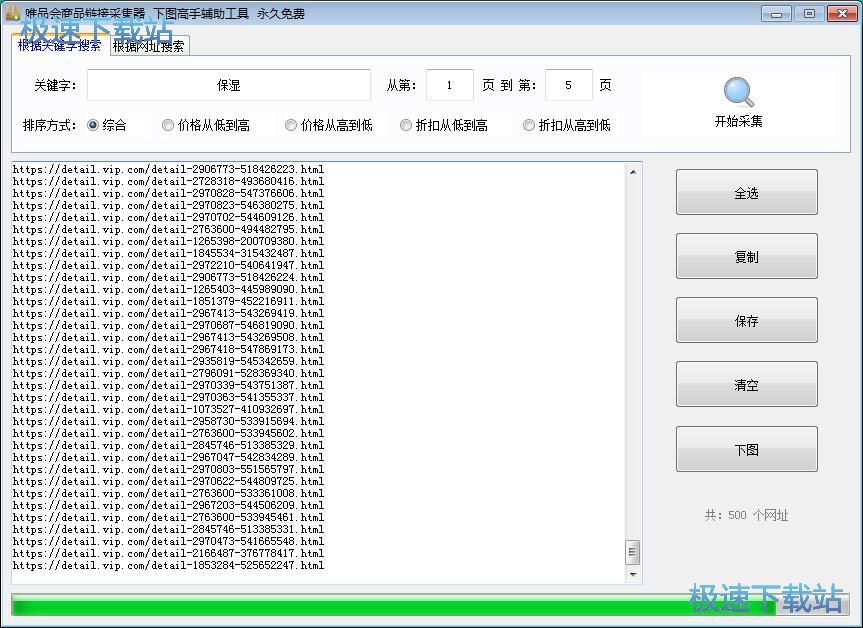This screenshot has width=863, height=628.
Task: Click URL detail-2763600-533361008.html
Action: (168, 493)
